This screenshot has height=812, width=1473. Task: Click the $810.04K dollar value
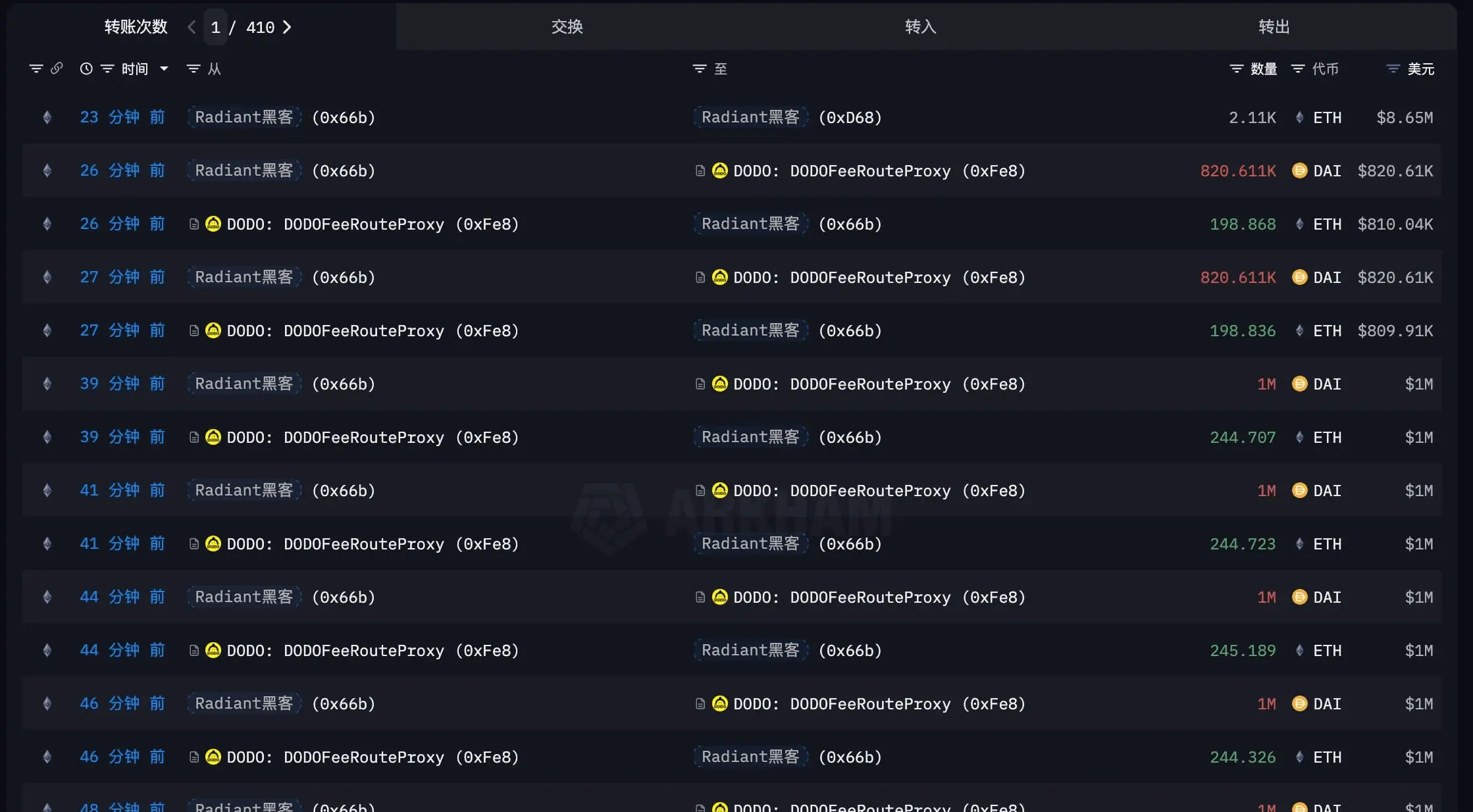tap(1395, 224)
